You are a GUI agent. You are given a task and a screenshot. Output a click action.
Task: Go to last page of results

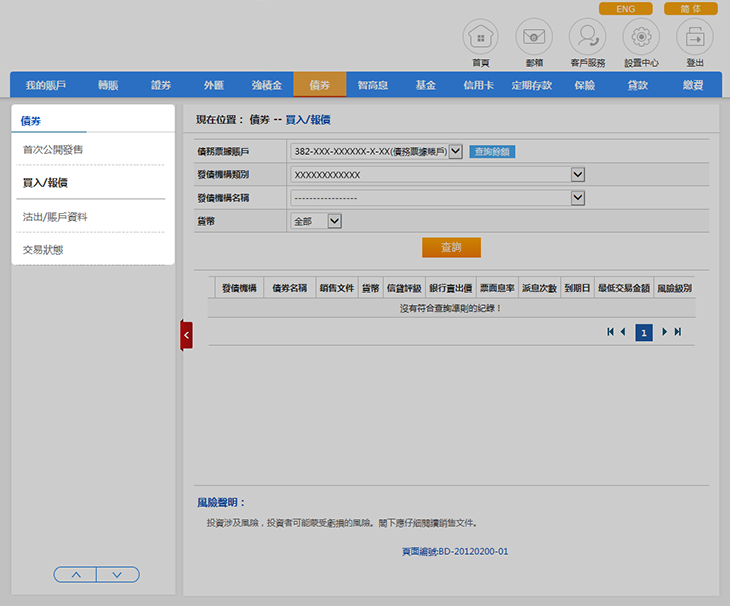pos(678,332)
